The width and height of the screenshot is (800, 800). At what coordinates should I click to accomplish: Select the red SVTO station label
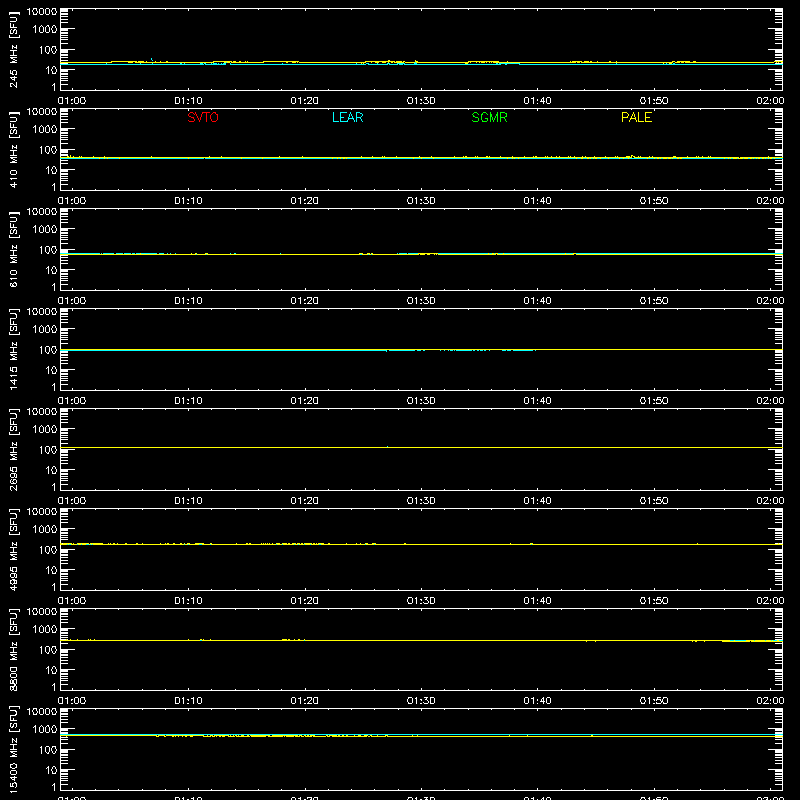point(203,117)
